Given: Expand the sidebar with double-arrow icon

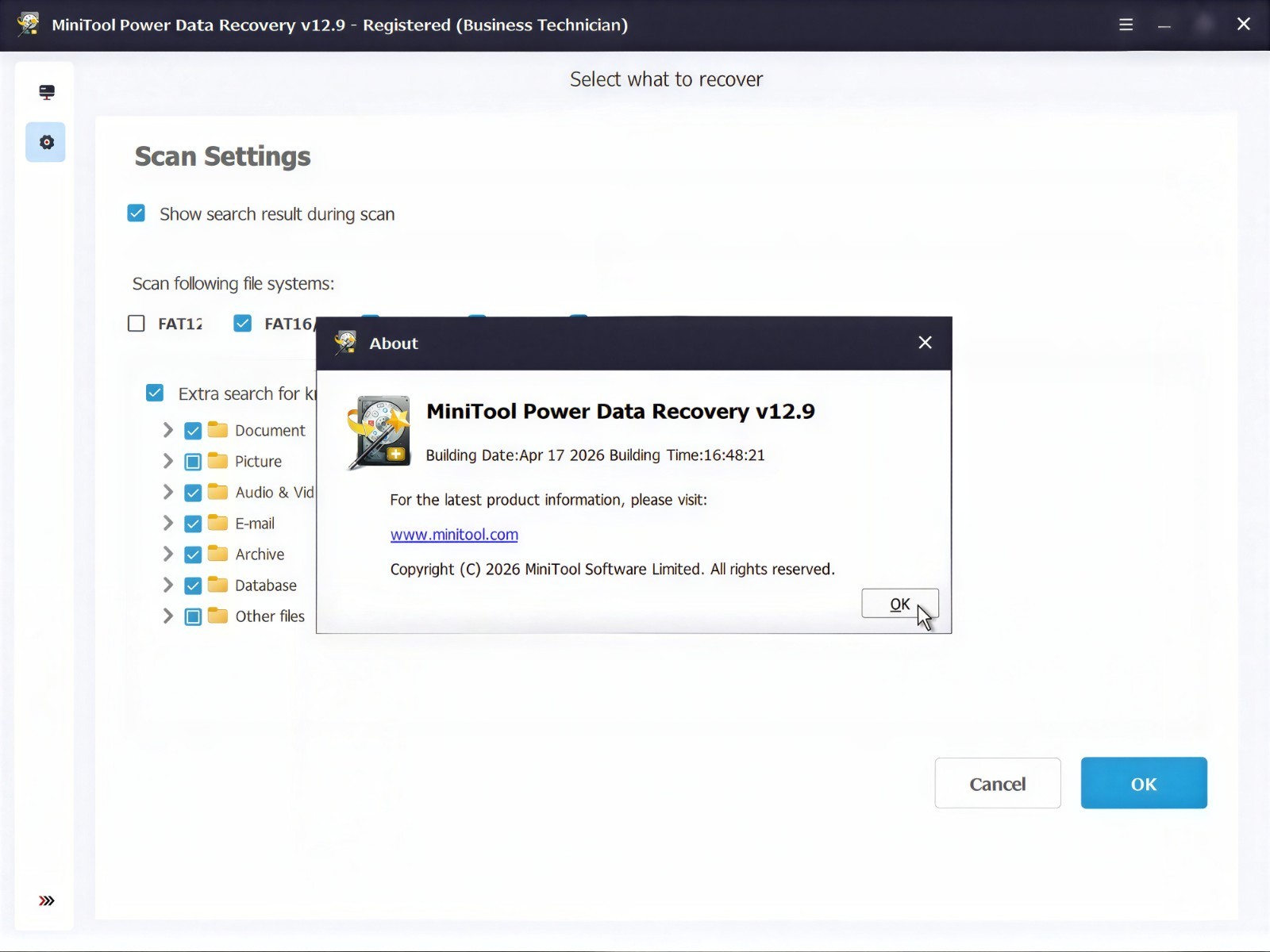Looking at the screenshot, I should 47,900.
